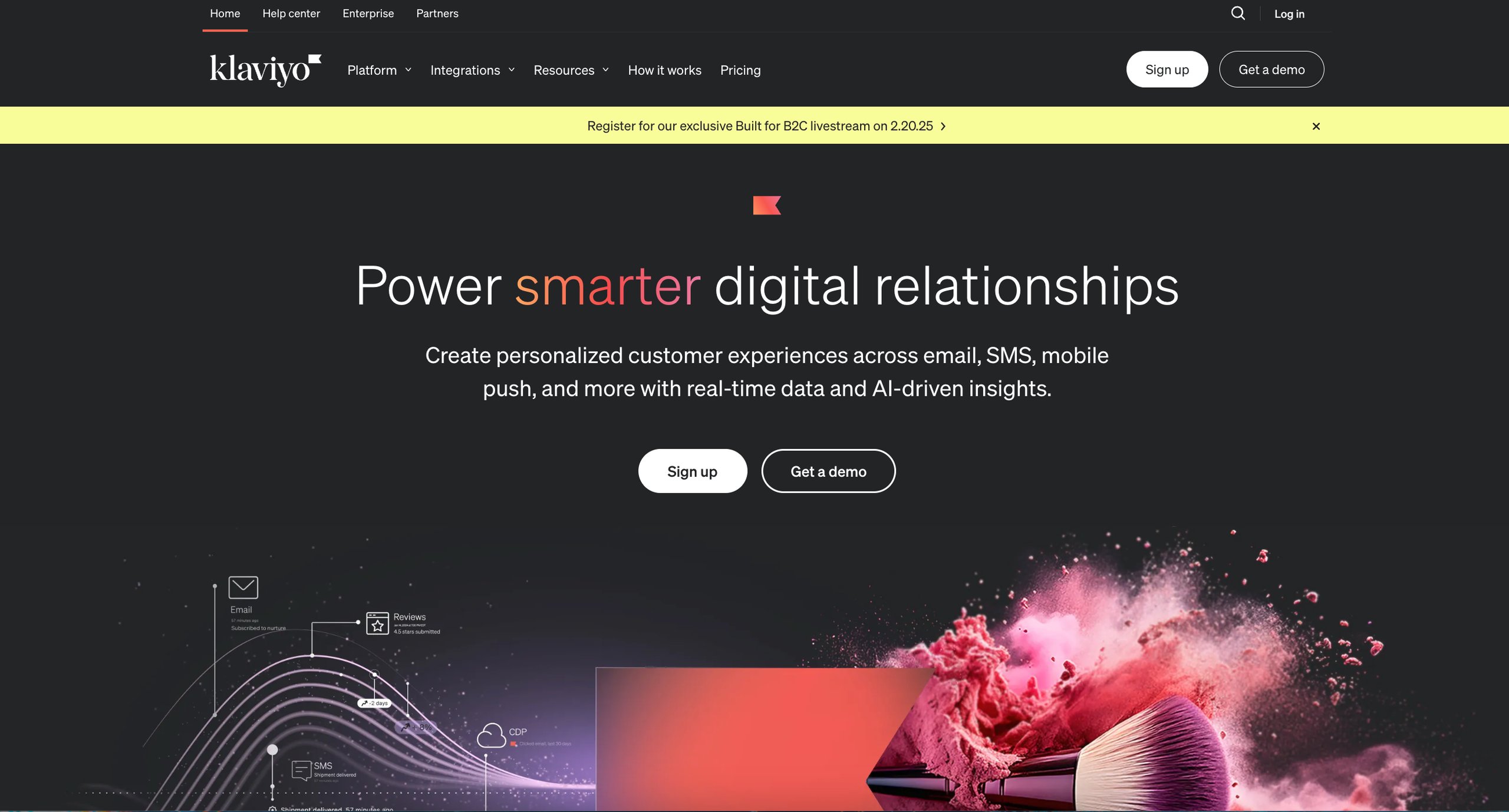The image size is (1509, 812).
Task: Click the Klaviyo flag/bookmark icon near headline
Action: pyautogui.click(x=766, y=204)
